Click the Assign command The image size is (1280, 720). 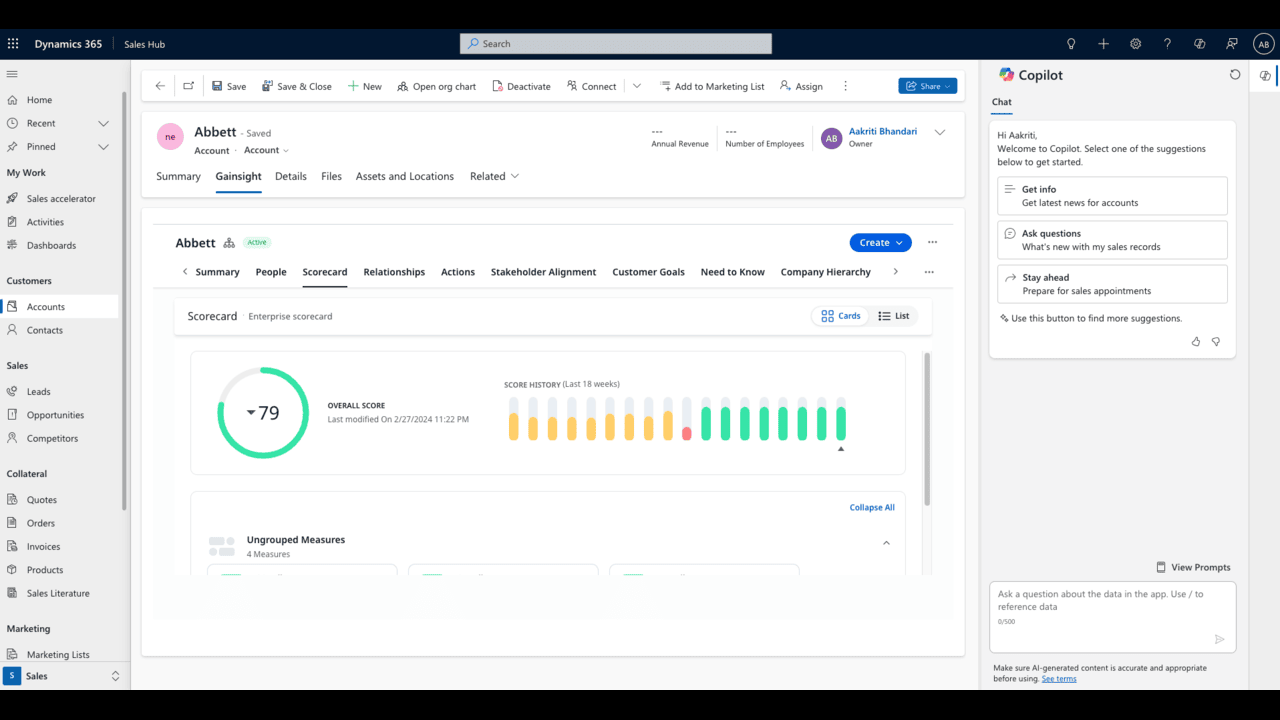click(x=801, y=86)
